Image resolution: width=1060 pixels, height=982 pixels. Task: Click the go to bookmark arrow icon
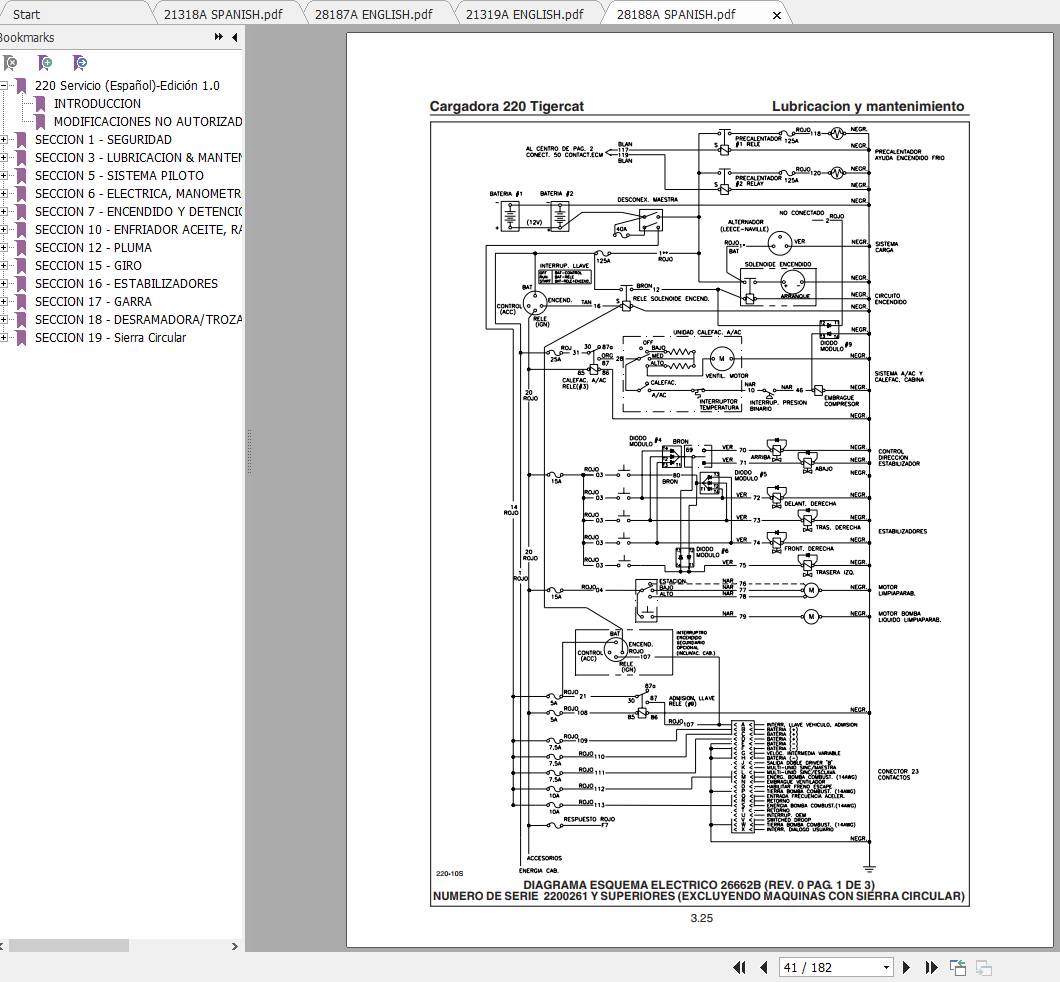tap(80, 63)
